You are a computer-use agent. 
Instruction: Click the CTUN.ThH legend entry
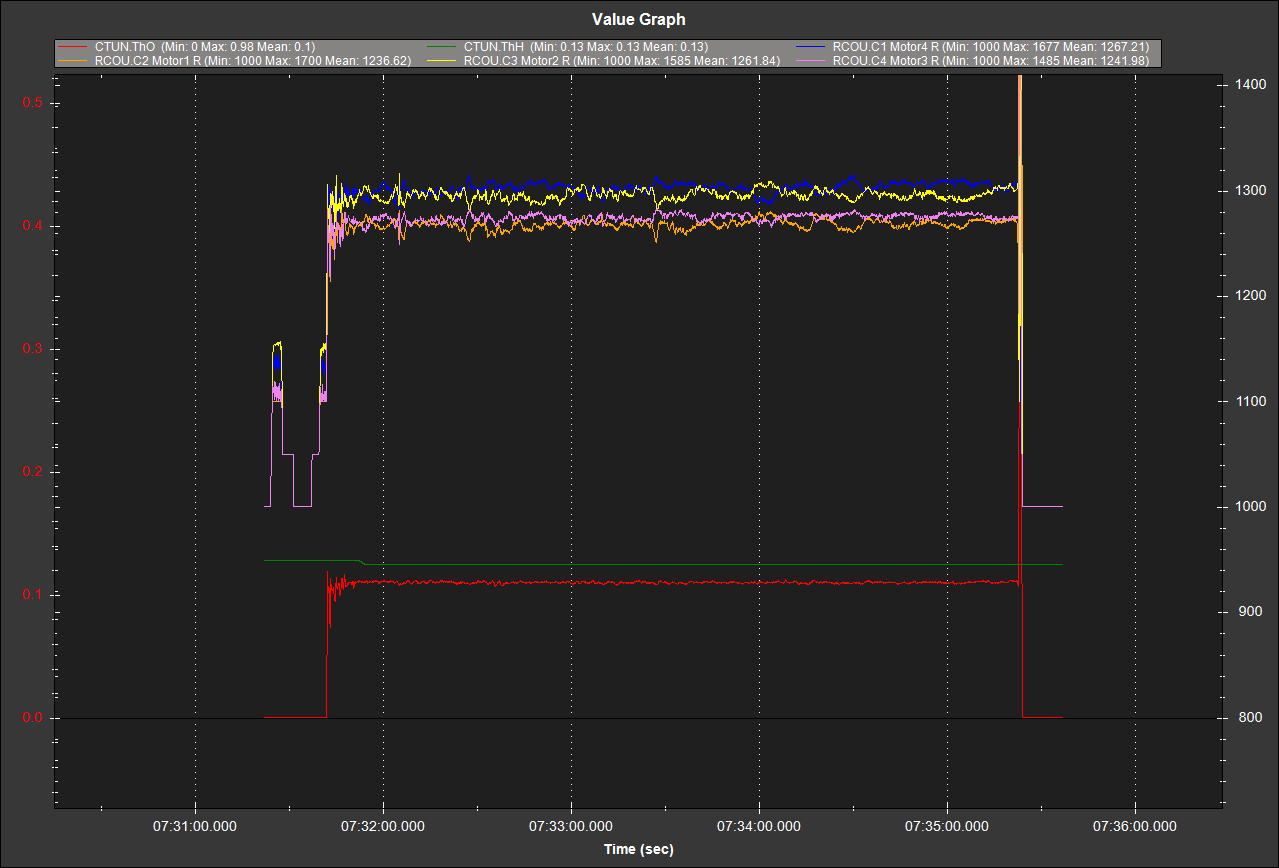click(586, 47)
